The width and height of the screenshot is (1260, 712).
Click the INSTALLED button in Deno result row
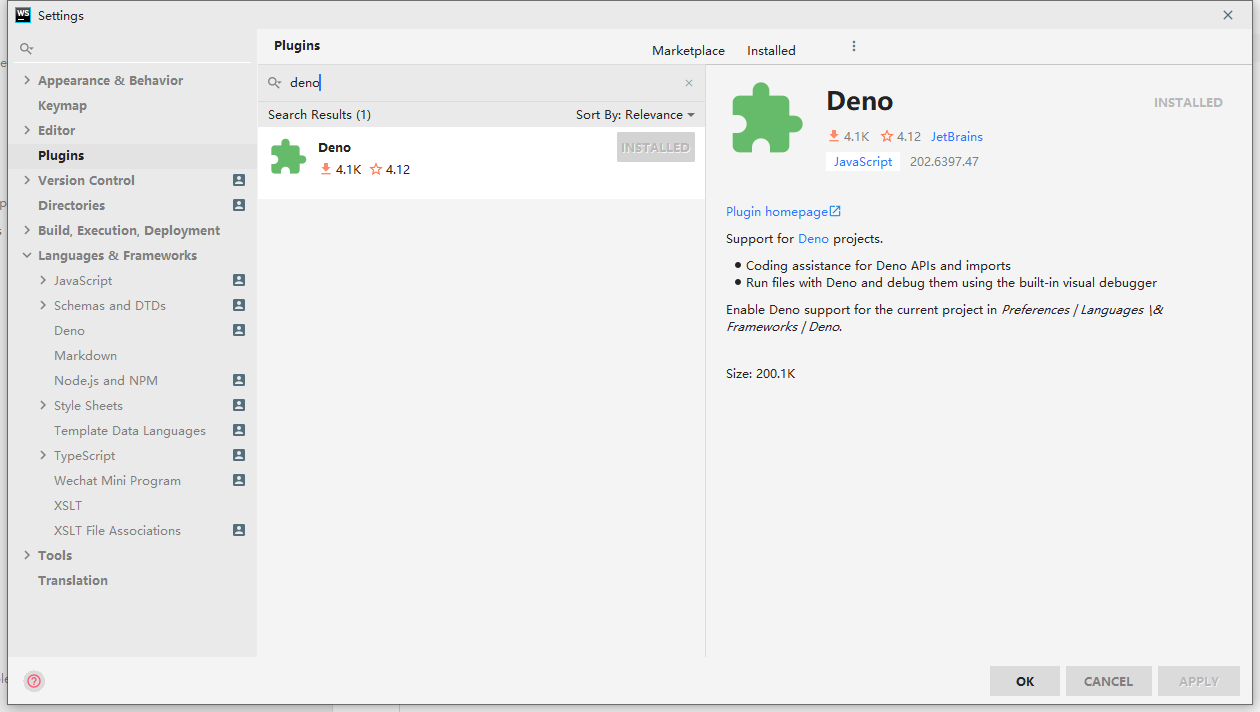click(x=656, y=147)
